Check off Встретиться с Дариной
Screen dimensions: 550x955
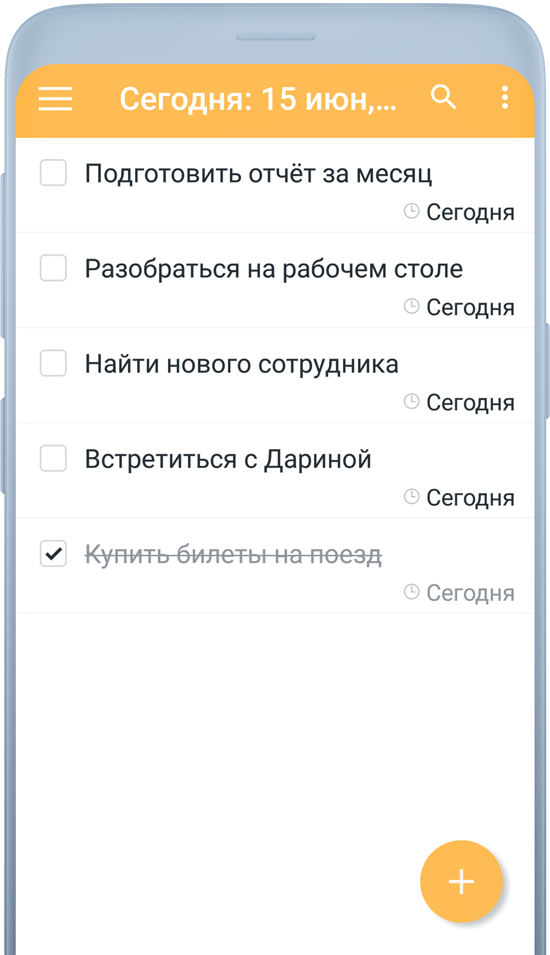[x=53, y=458]
